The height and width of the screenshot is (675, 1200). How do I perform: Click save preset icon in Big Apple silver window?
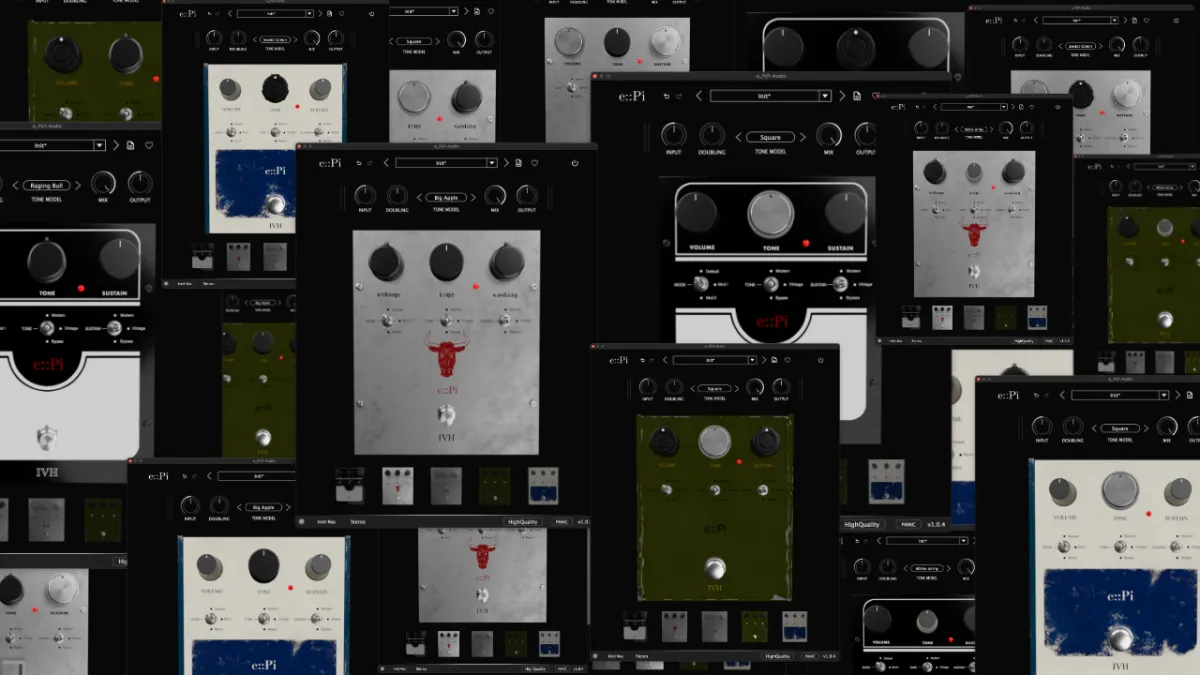[518, 163]
